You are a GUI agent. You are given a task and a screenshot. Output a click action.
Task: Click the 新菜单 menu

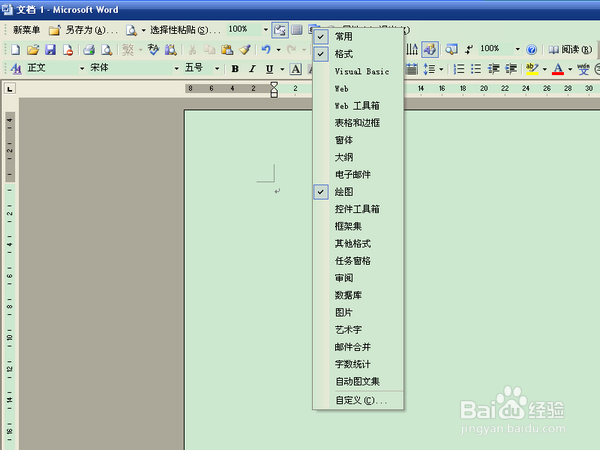(26, 30)
